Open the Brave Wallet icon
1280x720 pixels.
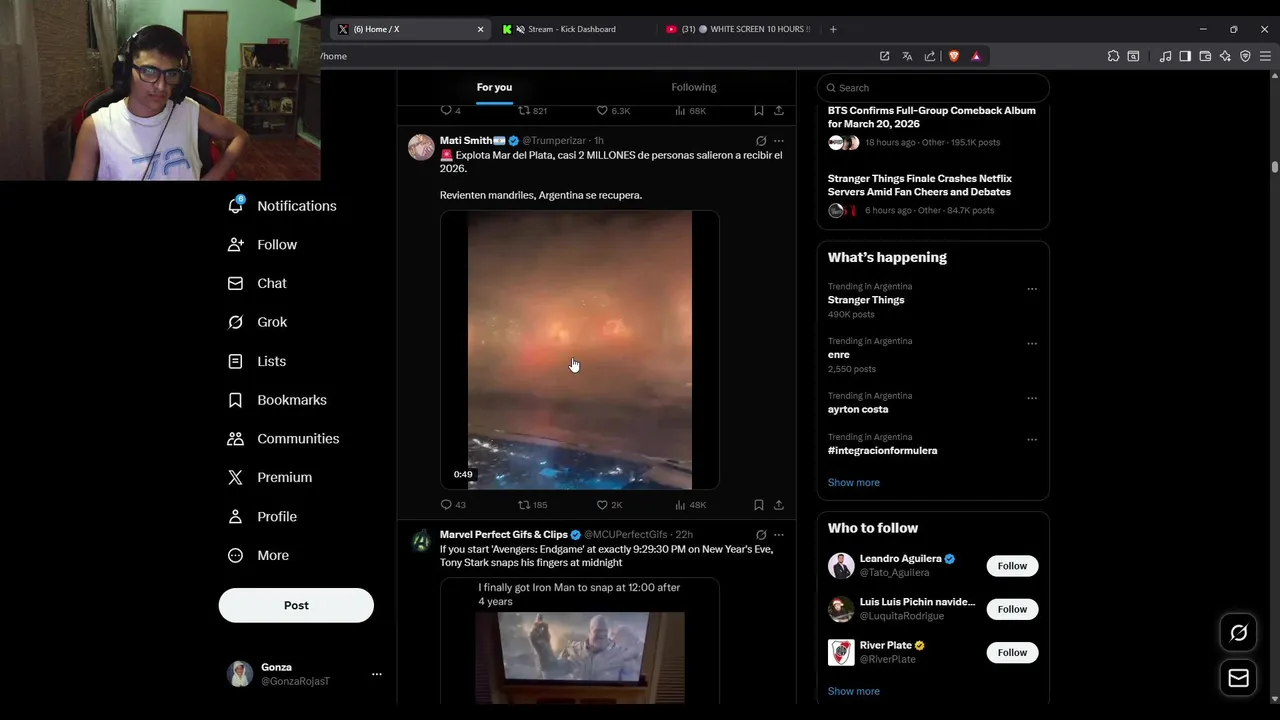(x=1205, y=56)
